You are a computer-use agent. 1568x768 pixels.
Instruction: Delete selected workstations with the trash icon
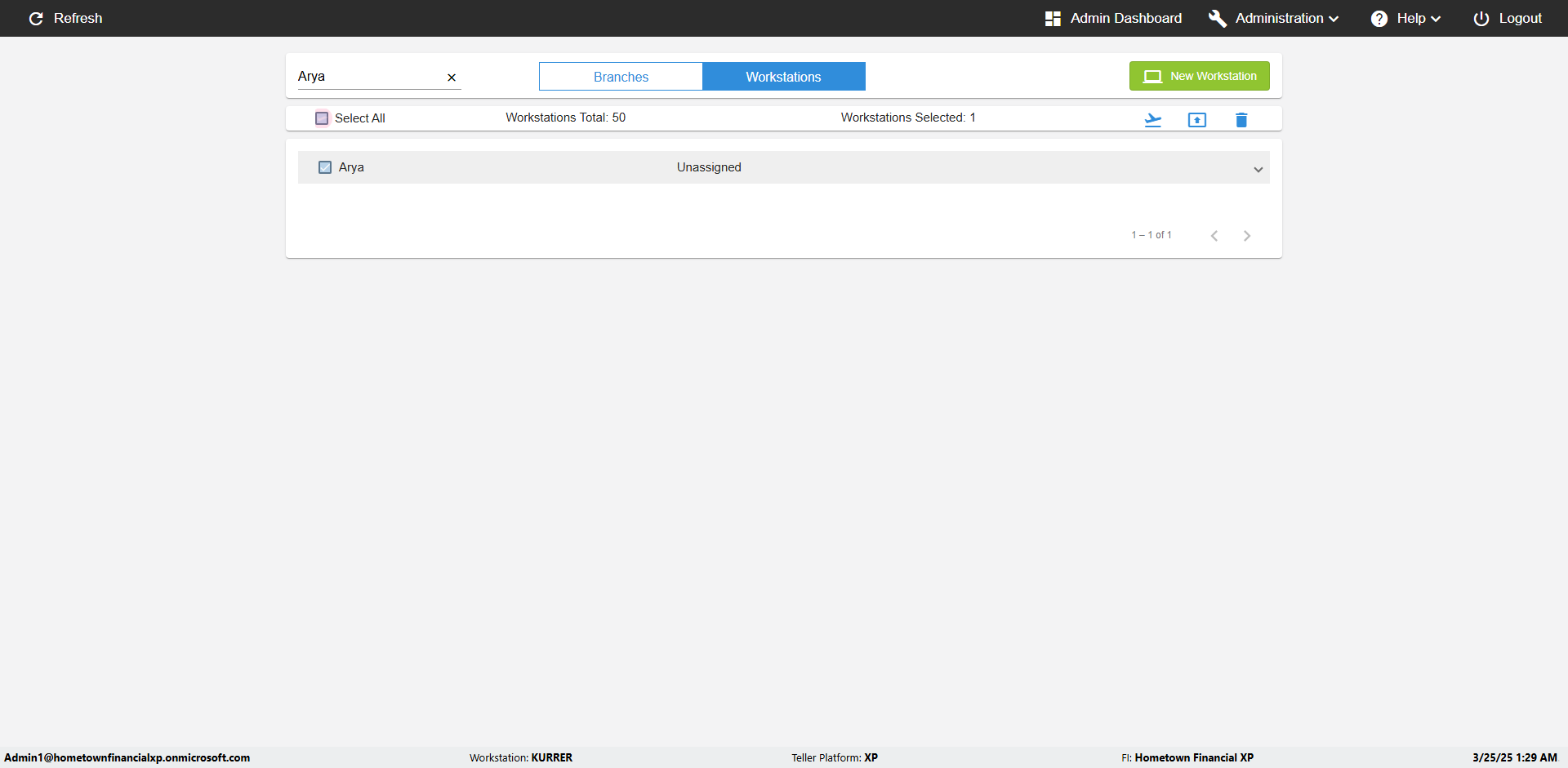coord(1241,120)
